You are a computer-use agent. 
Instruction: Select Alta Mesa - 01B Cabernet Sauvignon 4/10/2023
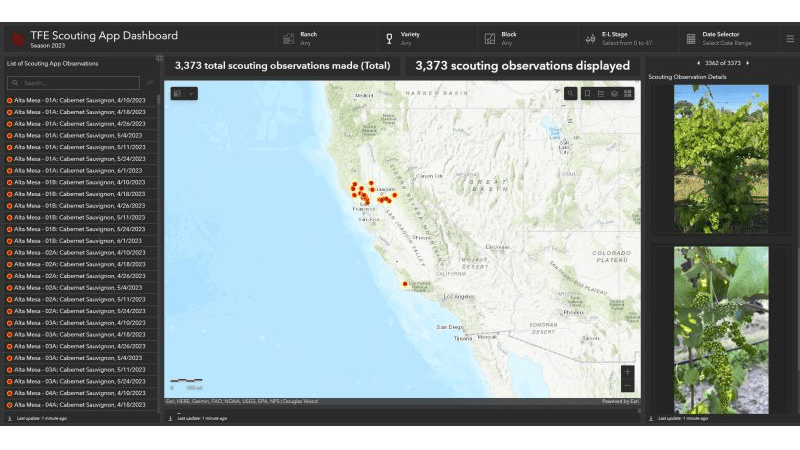point(80,183)
